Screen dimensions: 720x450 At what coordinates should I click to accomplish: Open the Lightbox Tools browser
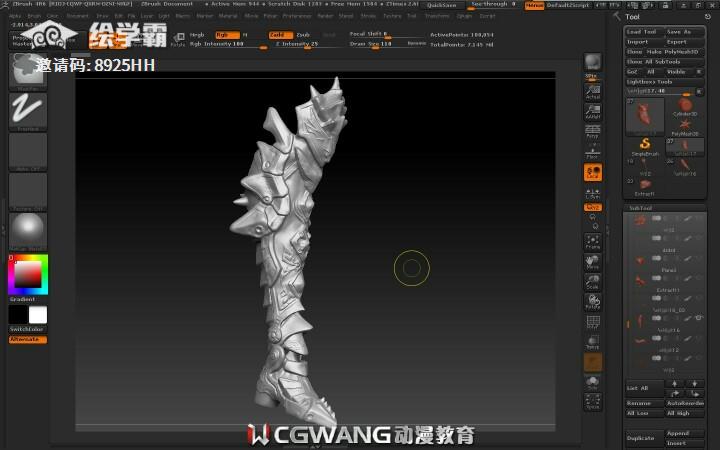[664, 82]
